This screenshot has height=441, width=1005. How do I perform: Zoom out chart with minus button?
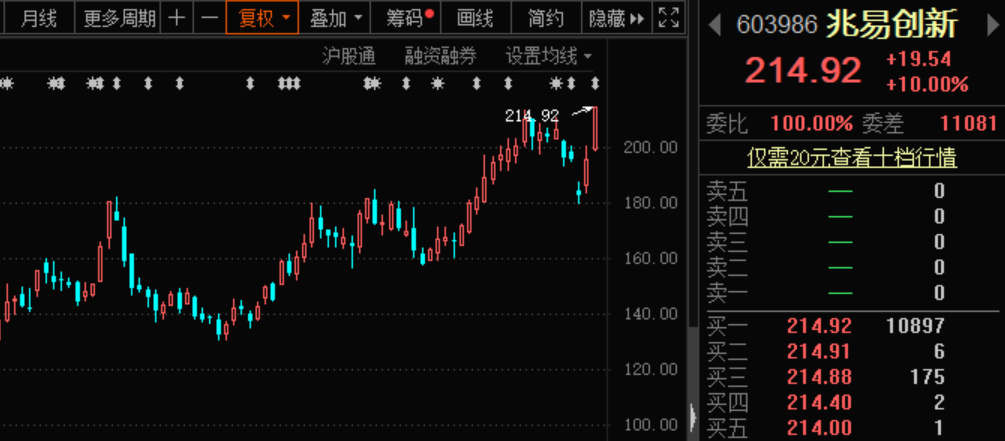[x=210, y=17]
